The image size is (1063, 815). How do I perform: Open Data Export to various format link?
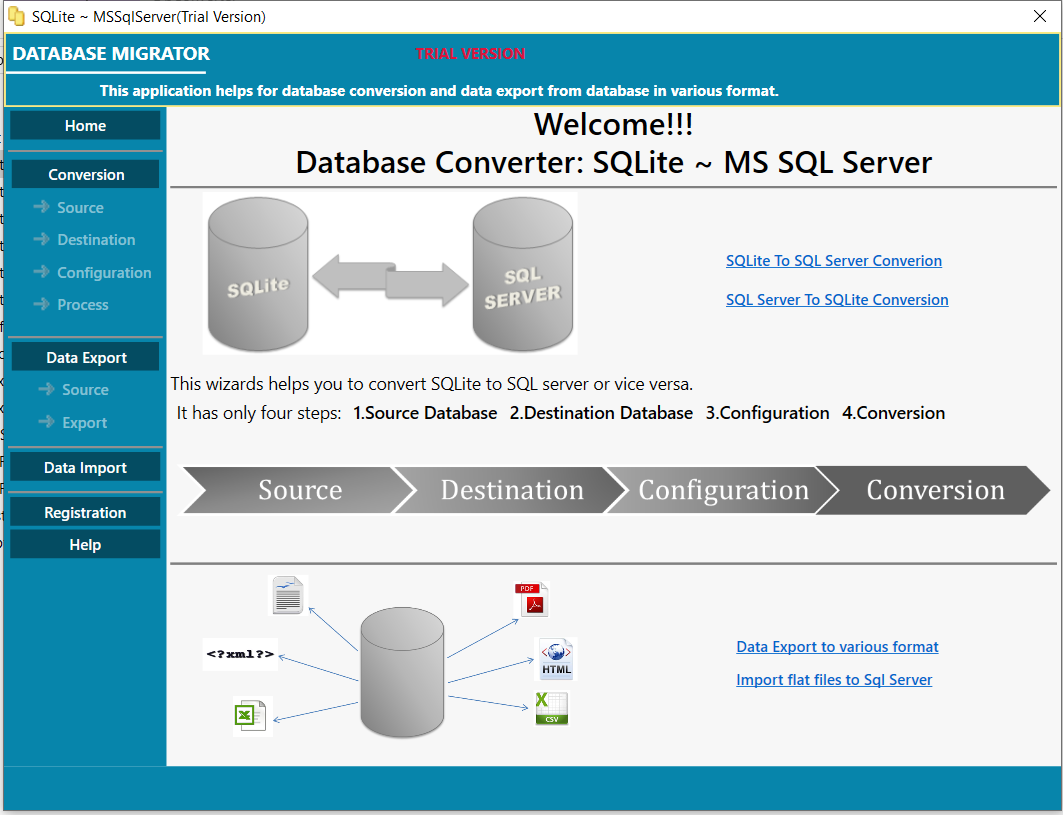tap(837, 647)
